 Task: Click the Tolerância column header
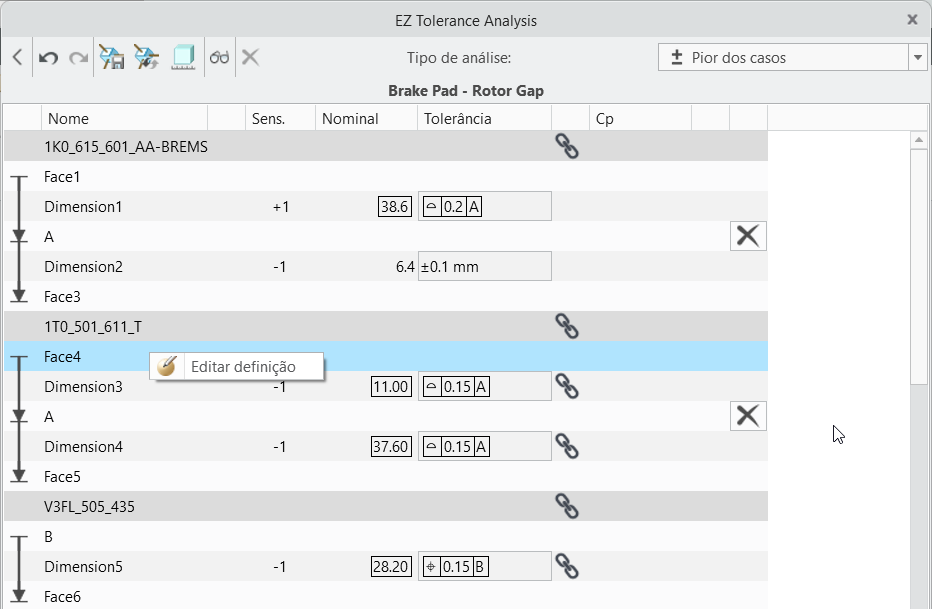point(484,118)
